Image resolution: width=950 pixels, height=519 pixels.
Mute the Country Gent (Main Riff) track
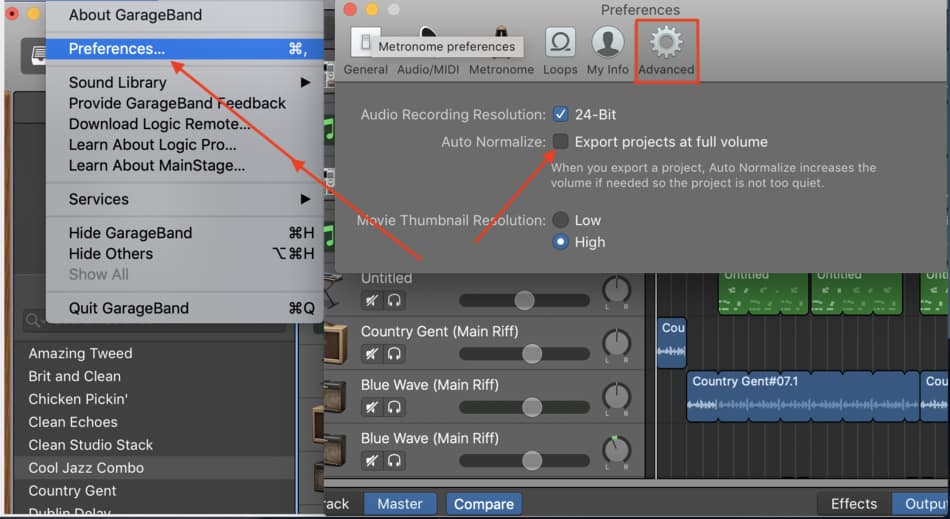tap(371, 354)
